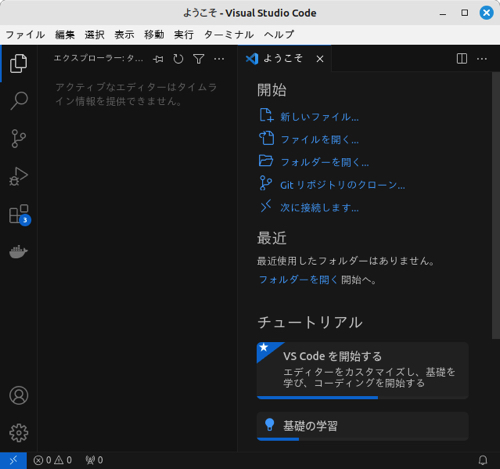Click the Git リポジトリのクローン... link
Image resolution: width=500 pixels, height=469 pixels.
[342, 185]
